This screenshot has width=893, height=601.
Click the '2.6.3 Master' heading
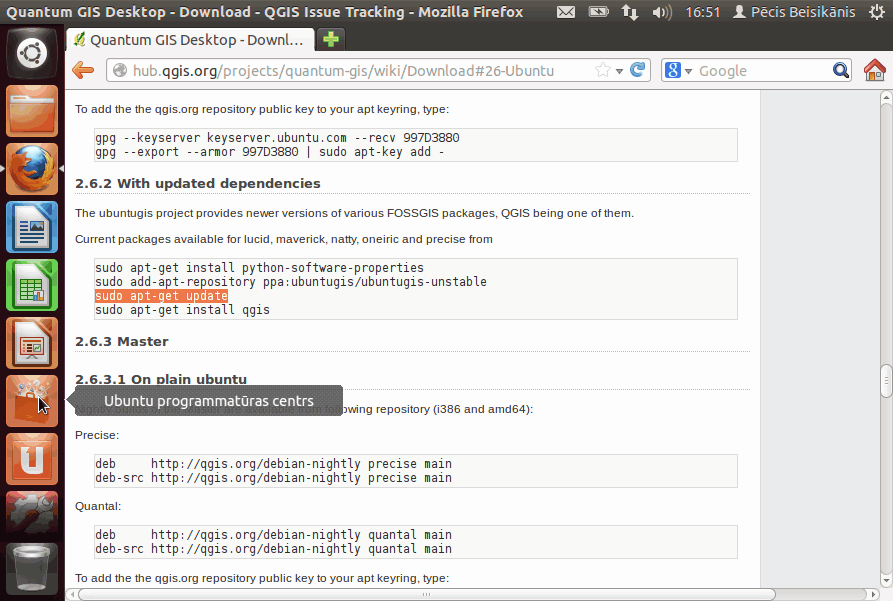click(122, 341)
